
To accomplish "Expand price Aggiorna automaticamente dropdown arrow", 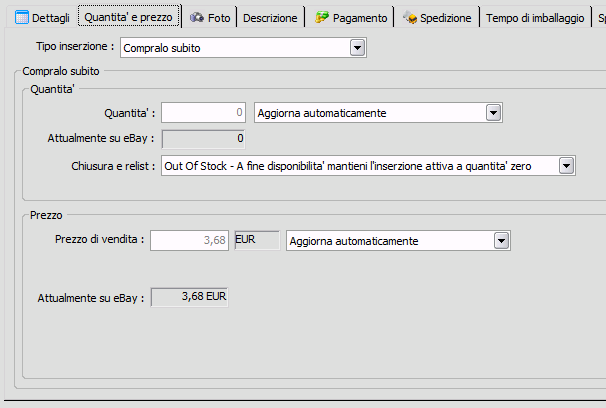I will click(x=501, y=241).
